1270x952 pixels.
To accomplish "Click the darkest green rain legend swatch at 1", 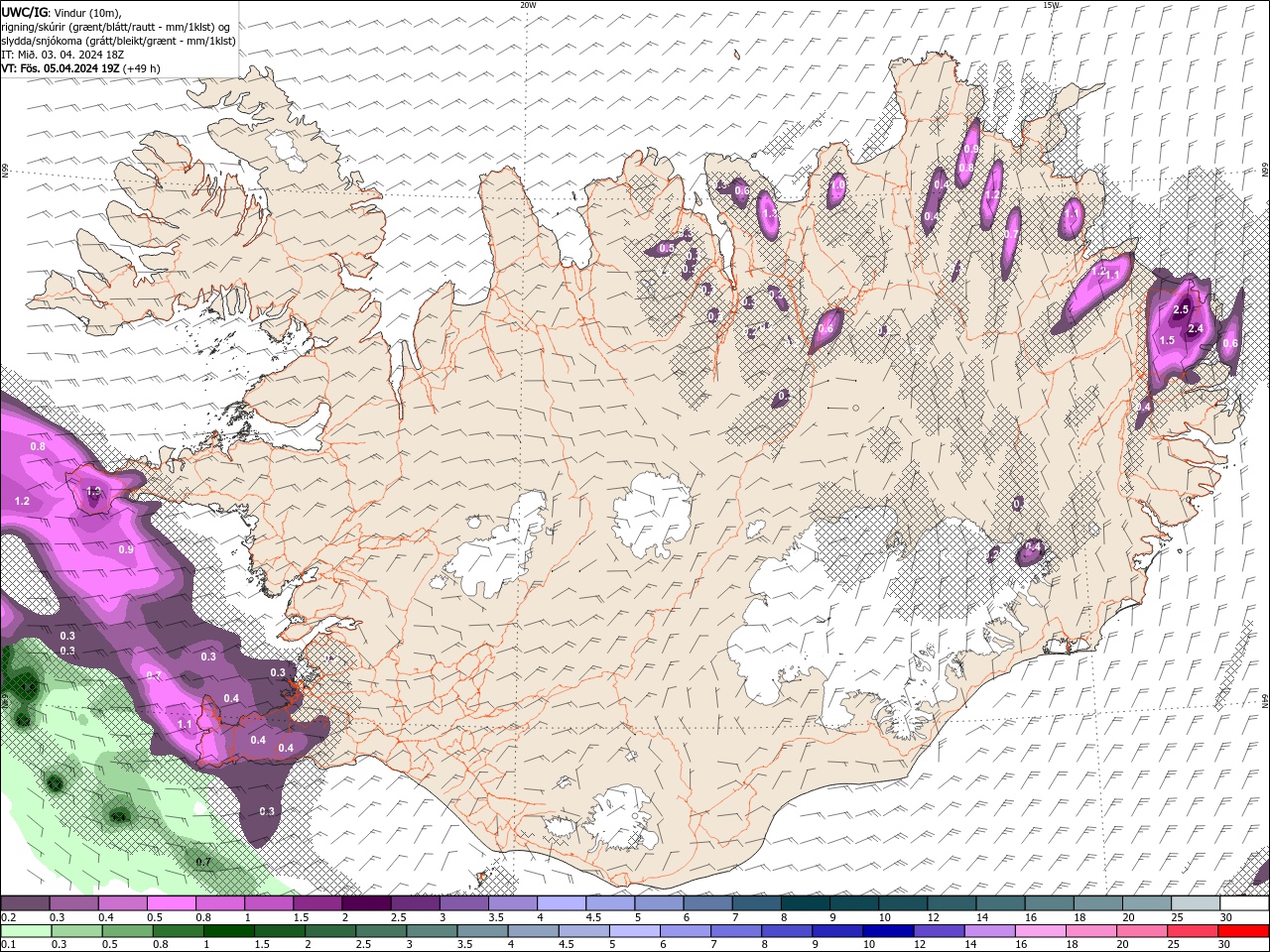I will coord(228,931).
